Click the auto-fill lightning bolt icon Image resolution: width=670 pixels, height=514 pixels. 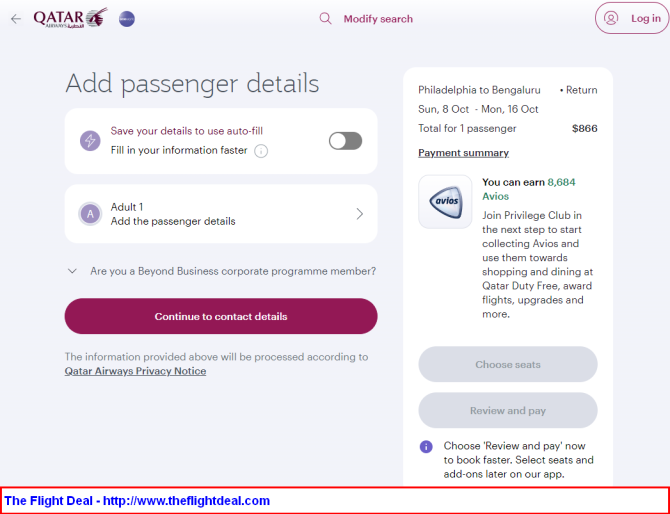[90, 141]
